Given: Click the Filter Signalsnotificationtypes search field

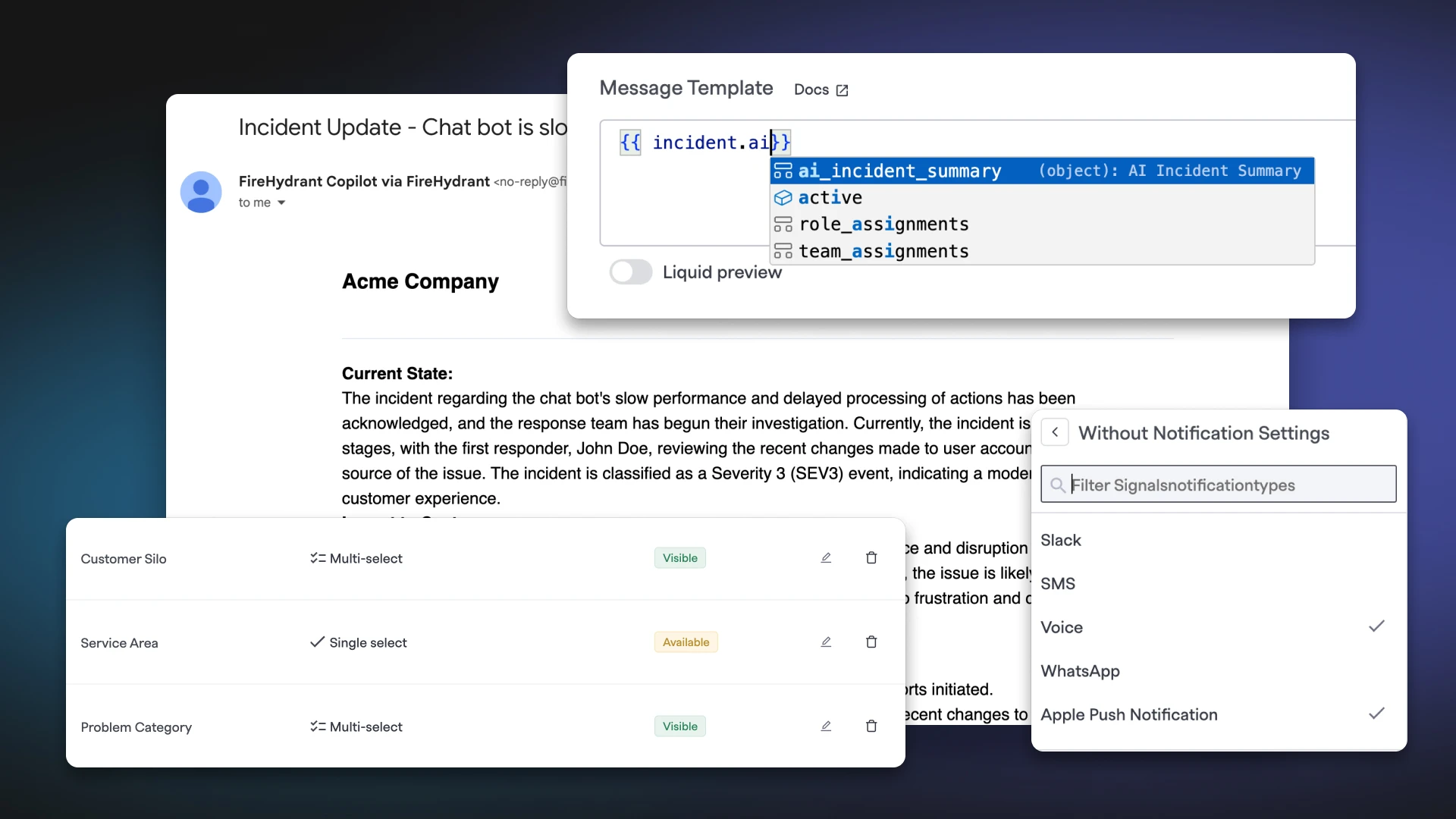Looking at the screenshot, I should tap(1218, 485).
